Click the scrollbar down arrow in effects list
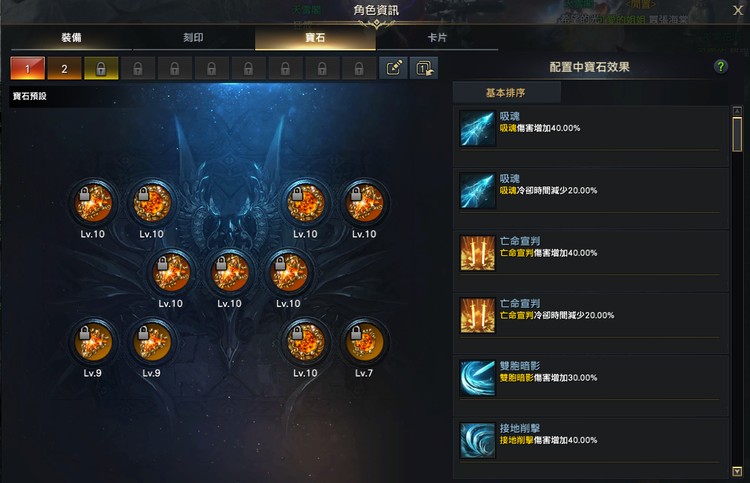 [x=737, y=472]
